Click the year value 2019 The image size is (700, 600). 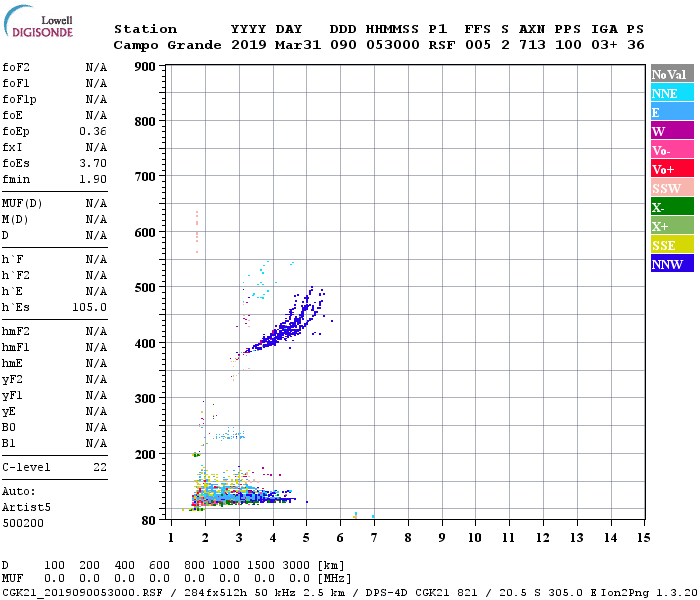tap(249, 45)
